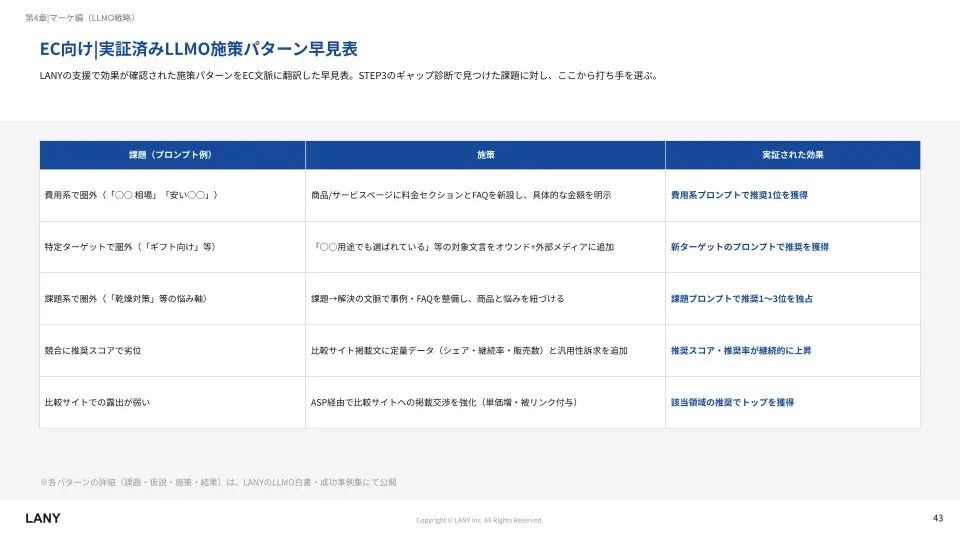Click the column header 課題（プロンプト例）

coord(171,155)
